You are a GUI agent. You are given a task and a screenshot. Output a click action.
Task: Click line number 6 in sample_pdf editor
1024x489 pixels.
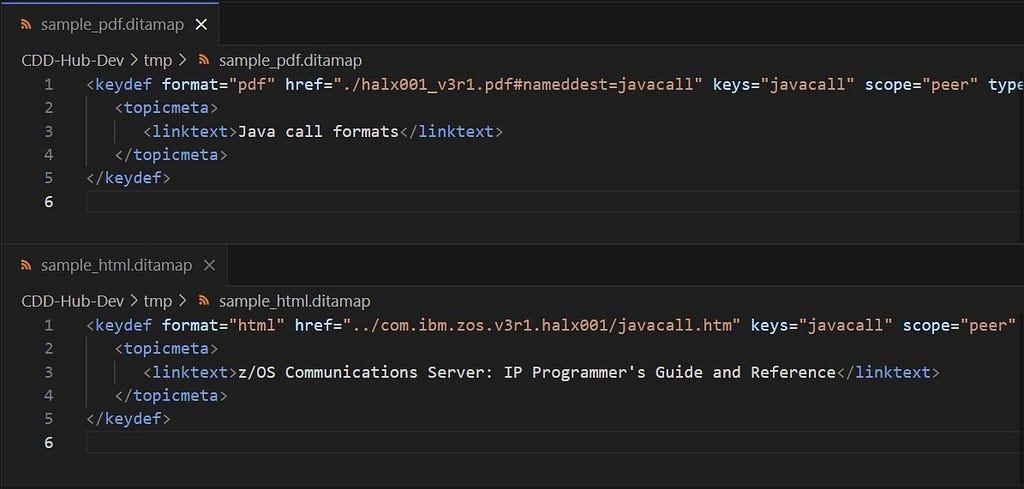48,202
